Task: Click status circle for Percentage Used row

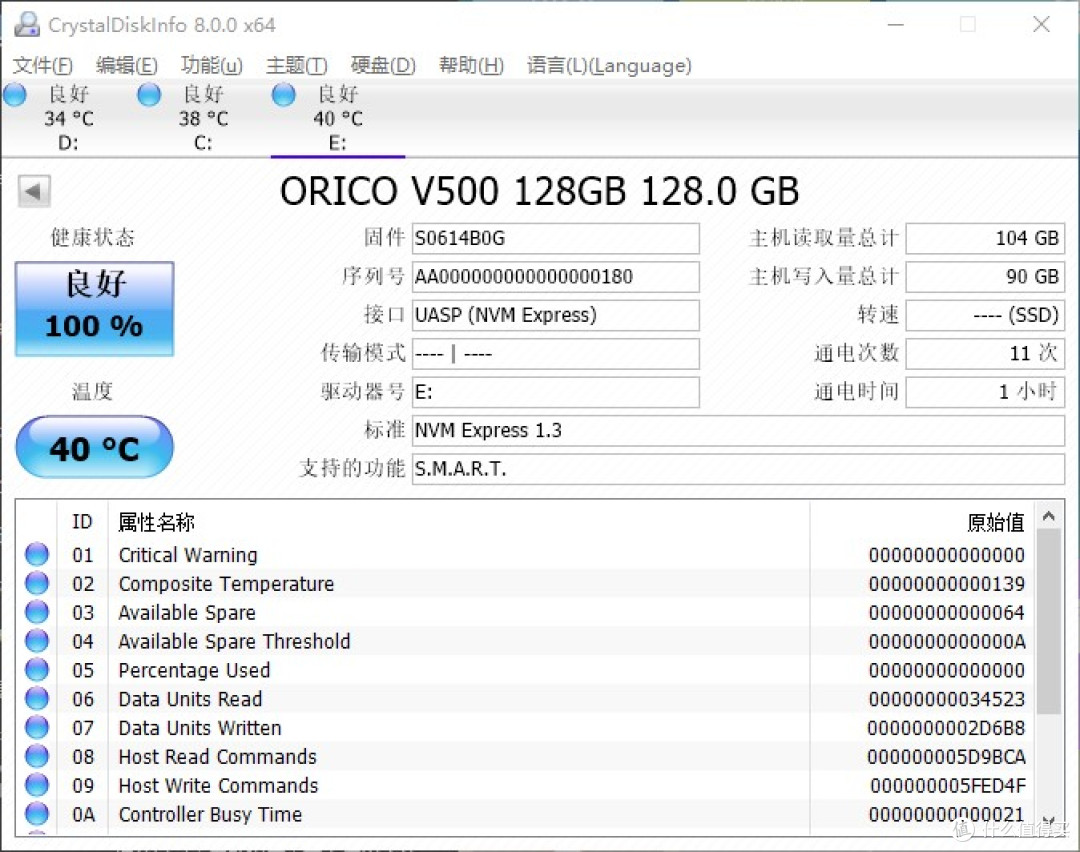Action: [x=37, y=669]
